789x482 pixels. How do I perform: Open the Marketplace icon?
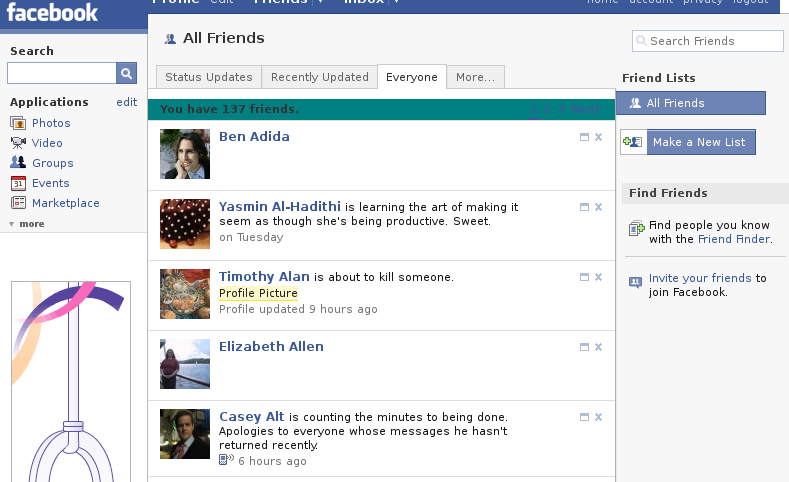click(18, 203)
